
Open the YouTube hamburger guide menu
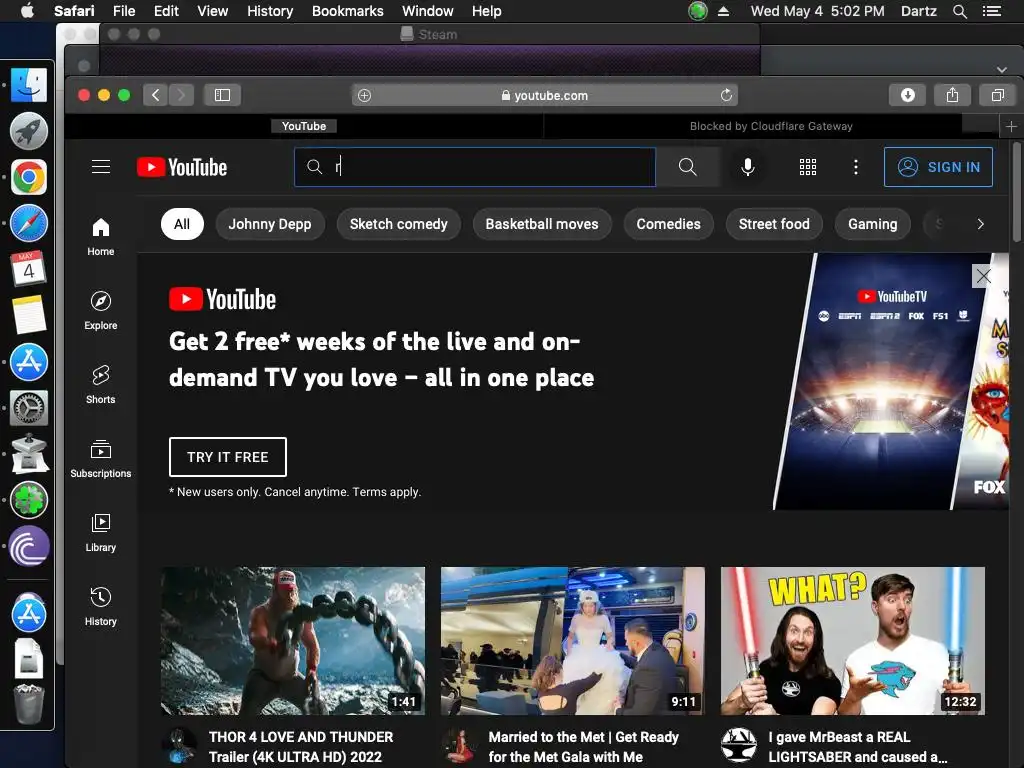pyautogui.click(x=101, y=167)
